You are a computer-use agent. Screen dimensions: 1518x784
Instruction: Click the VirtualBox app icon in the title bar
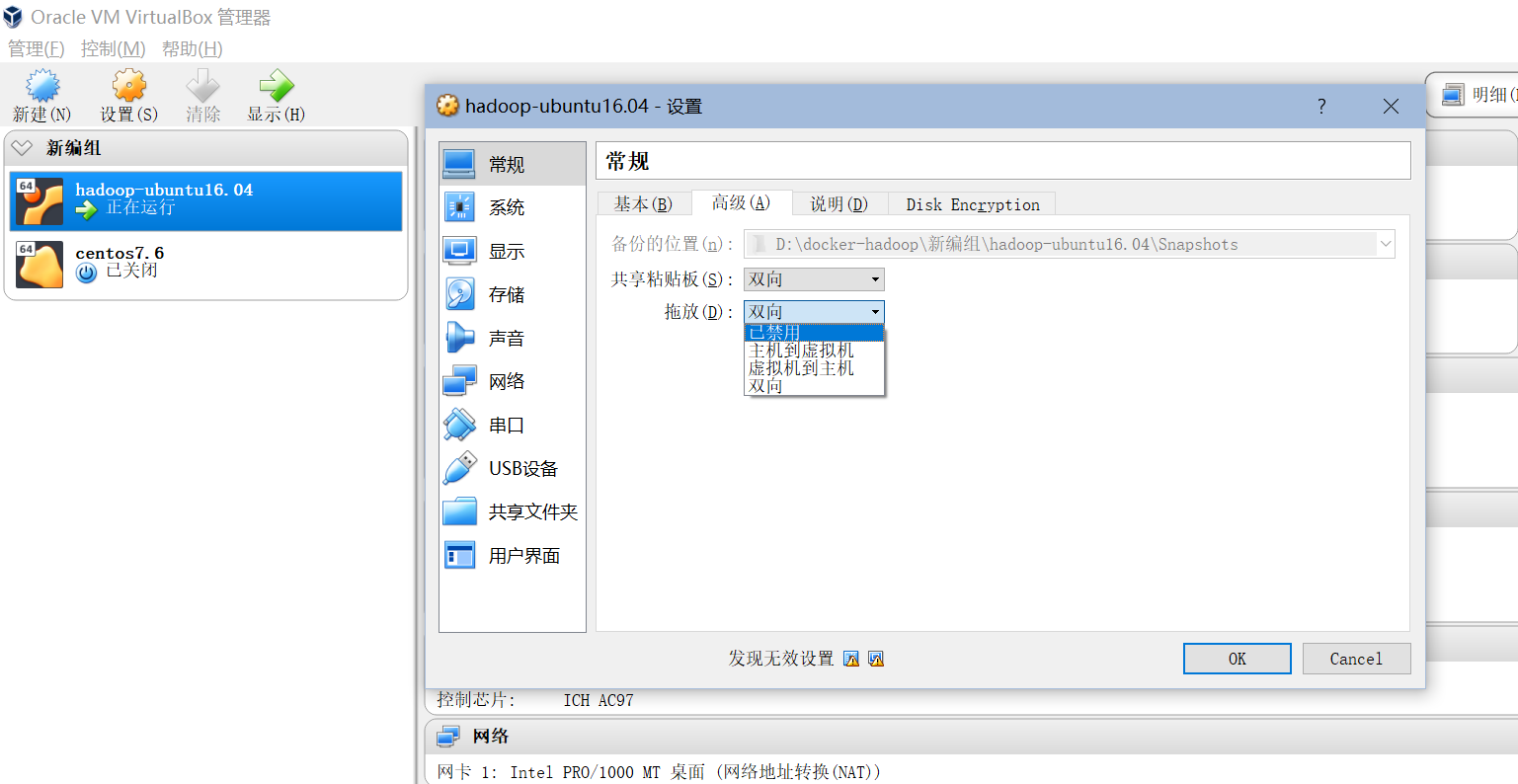(13, 17)
